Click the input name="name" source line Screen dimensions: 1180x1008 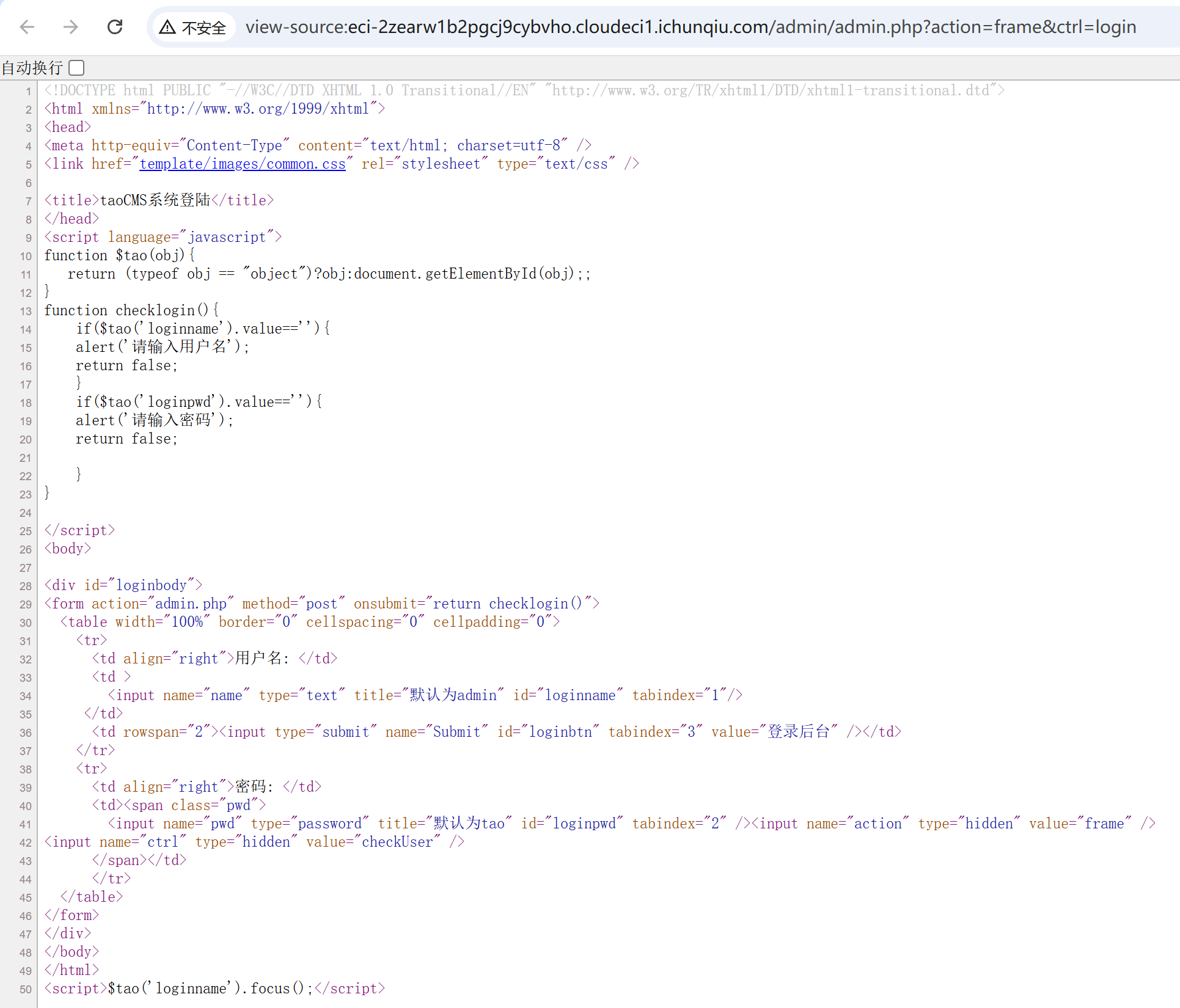(425, 695)
